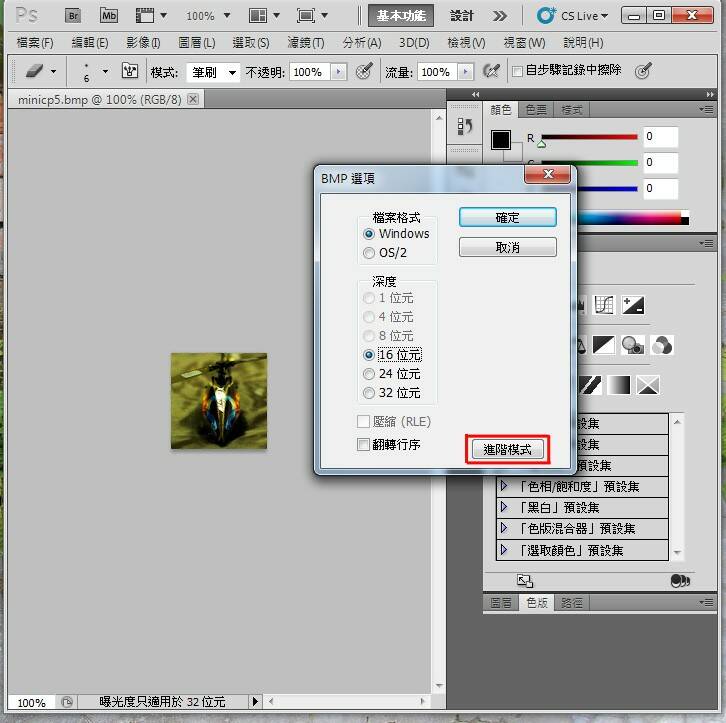Launch Bridge with the Br icon
This screenshot has height=723, width=726.
pyautogui.click(x=73, y=16)
